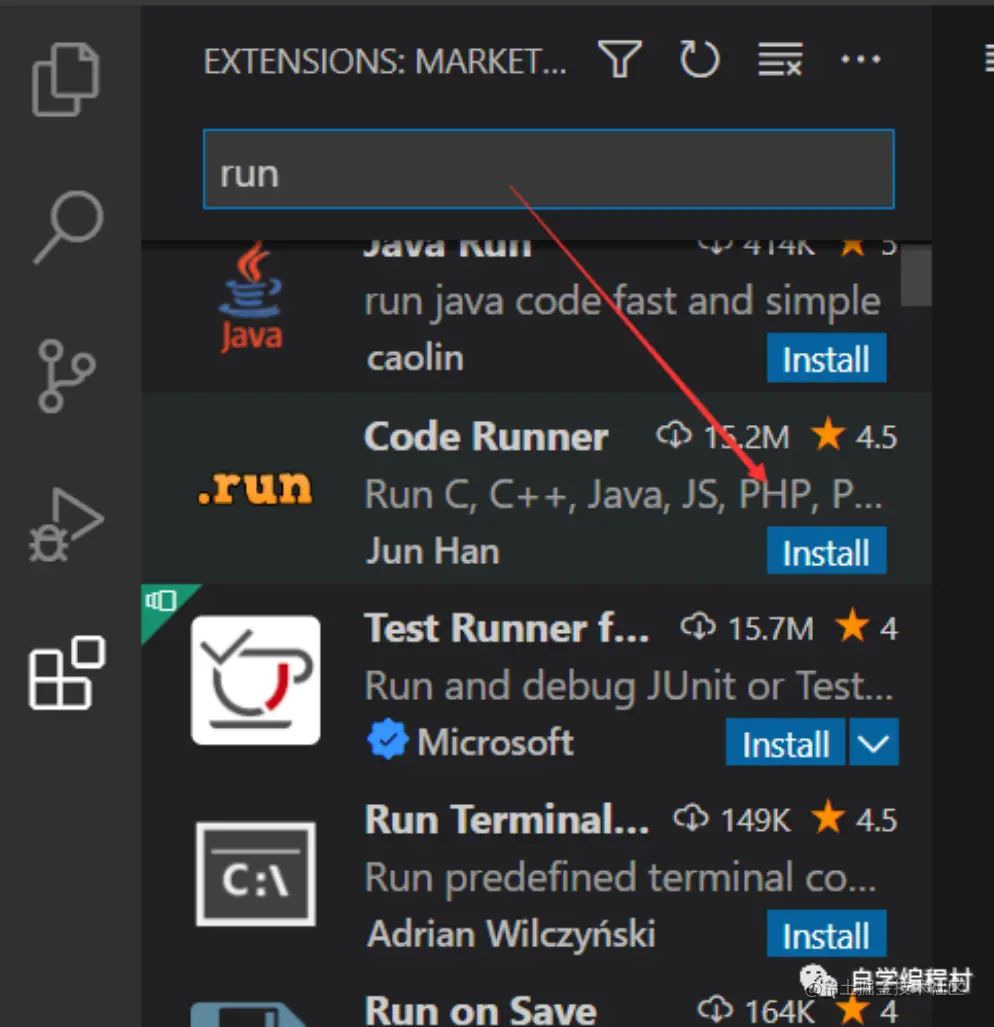This screenshot has height=1027, width=994.
Task: Click Run on Save's 164K download icon
Action: (x=715, y=1009)
